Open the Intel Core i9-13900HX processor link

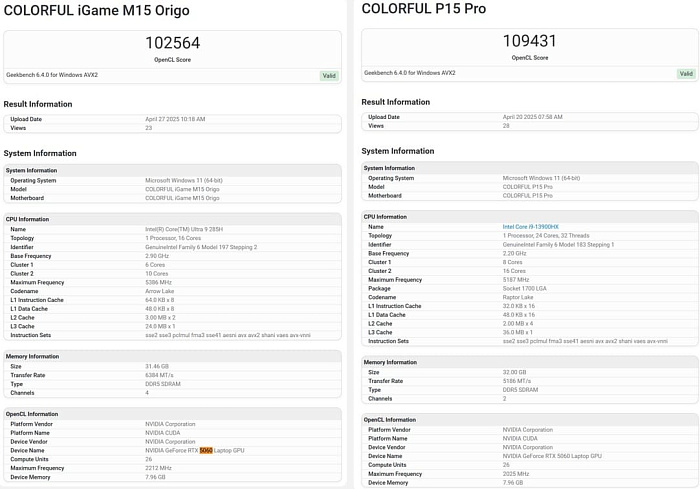530,227
